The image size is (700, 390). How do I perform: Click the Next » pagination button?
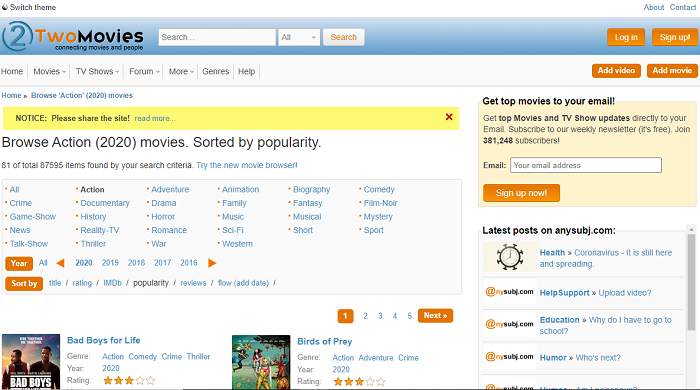435,315
